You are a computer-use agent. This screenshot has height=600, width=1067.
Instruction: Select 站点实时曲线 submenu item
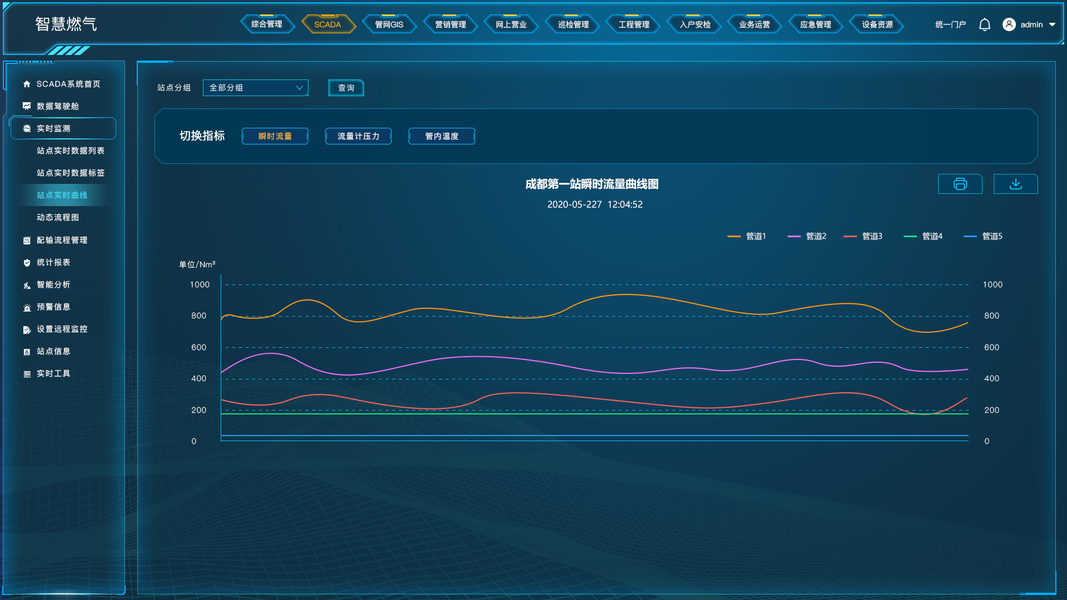[62, 195]
